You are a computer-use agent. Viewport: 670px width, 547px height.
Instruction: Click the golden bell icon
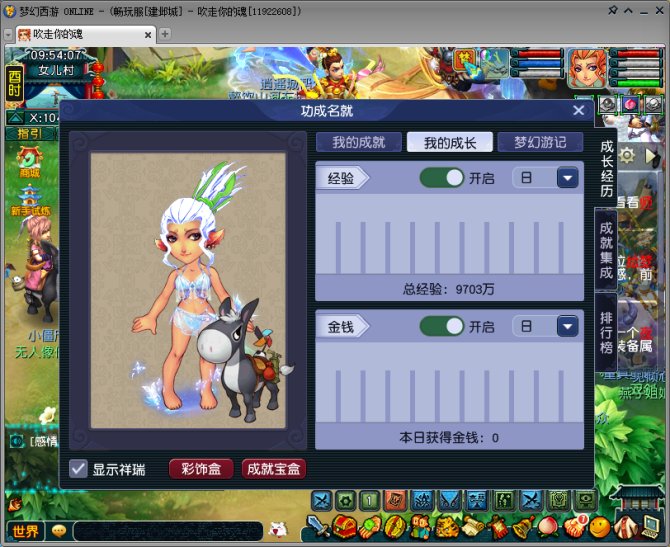tap(523, 527)
